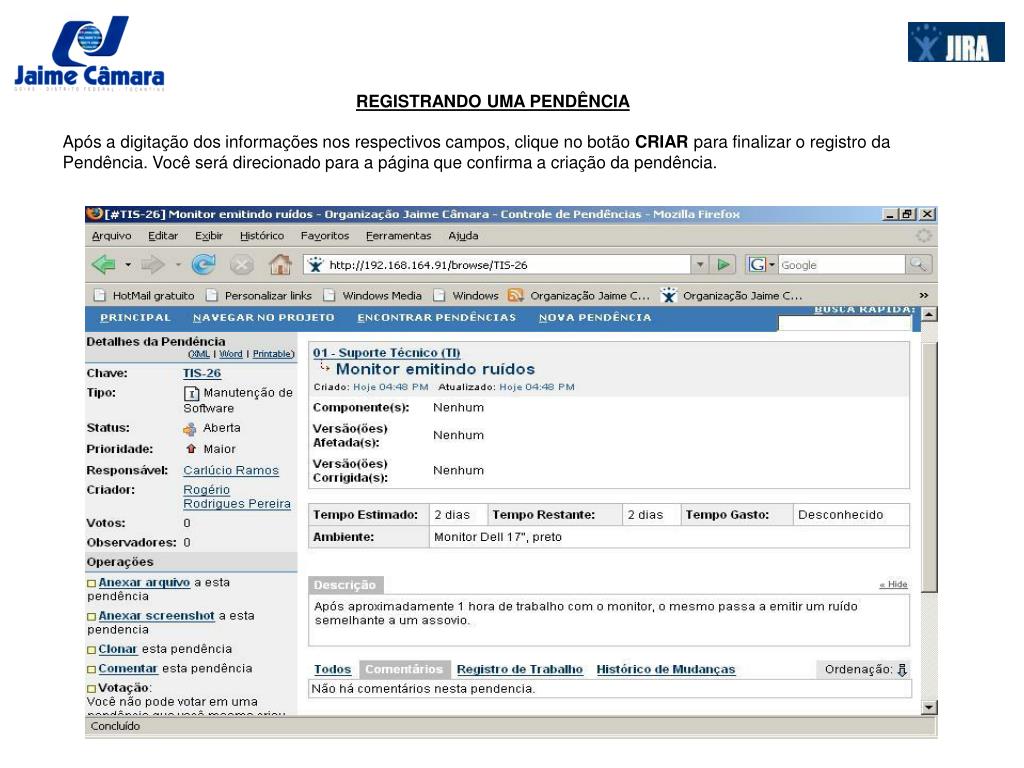The height and width of the screenshot is (768, 1024).
Task: Click the Manutenção de Software type icon
Action: [191, 393]
